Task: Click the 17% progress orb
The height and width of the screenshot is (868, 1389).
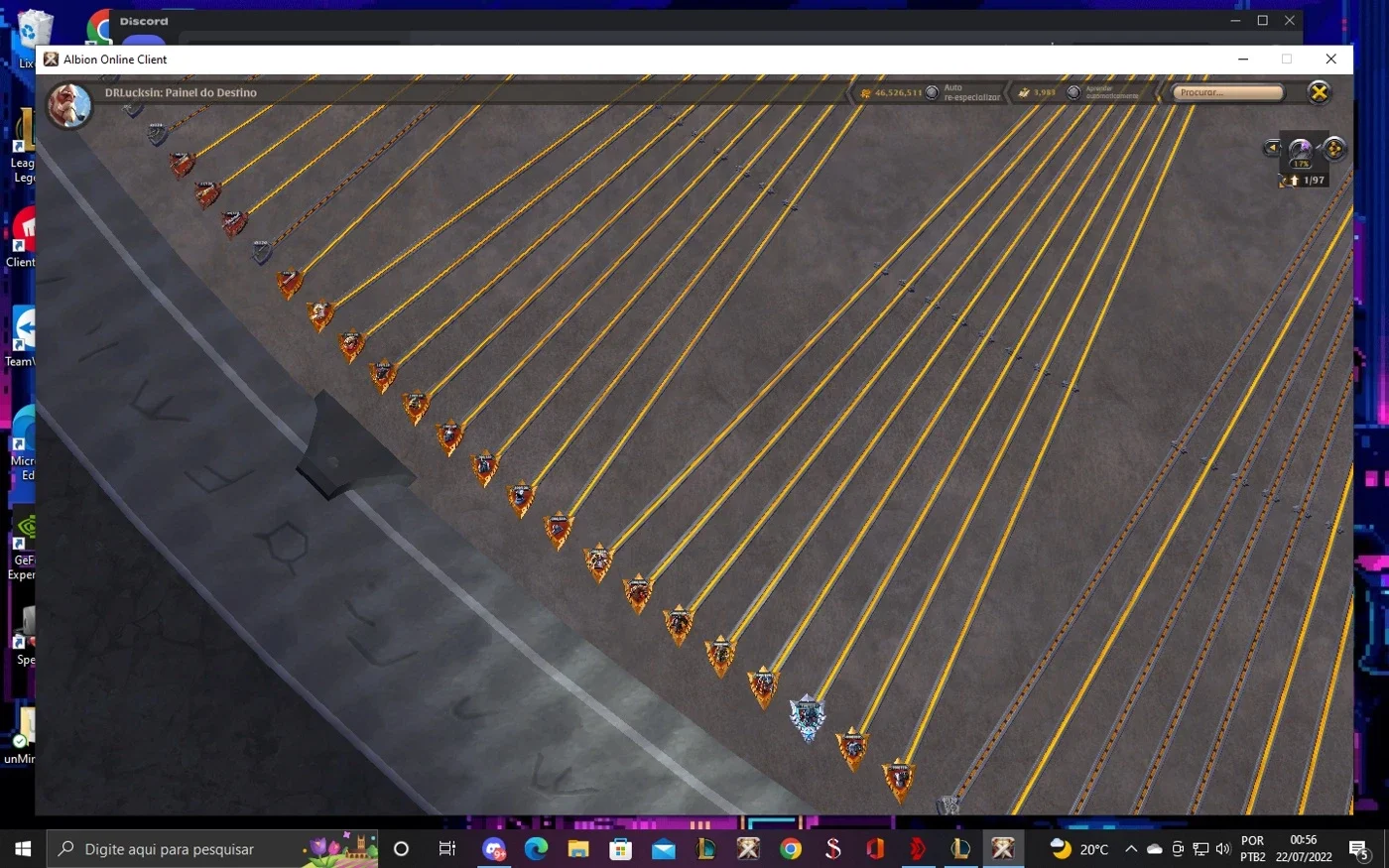Action: pos(1301,152)
